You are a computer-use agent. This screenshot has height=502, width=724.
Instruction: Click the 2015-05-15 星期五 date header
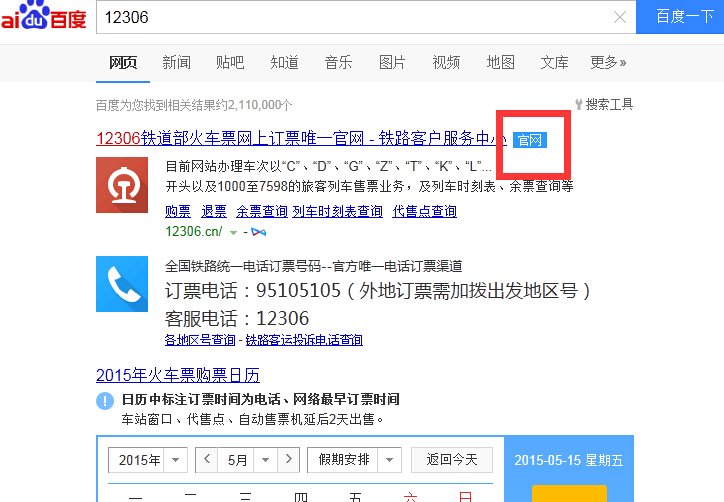pos(568,460)
